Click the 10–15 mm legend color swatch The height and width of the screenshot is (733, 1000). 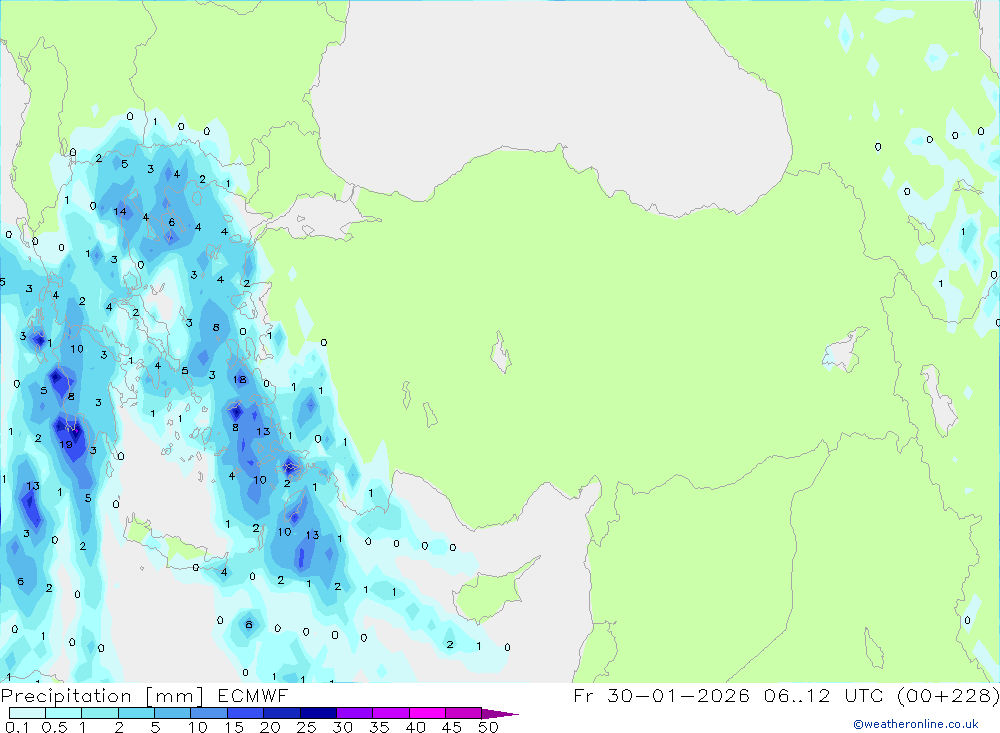[209, 713]
